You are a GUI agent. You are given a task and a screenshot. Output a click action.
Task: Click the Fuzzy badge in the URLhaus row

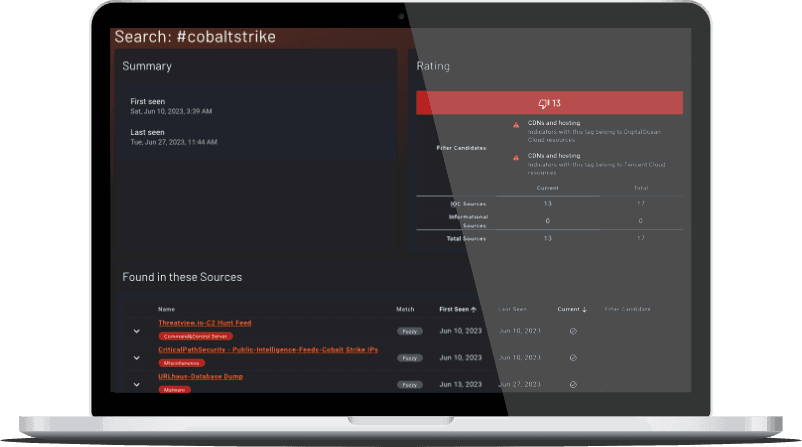(x=410, y=385)
